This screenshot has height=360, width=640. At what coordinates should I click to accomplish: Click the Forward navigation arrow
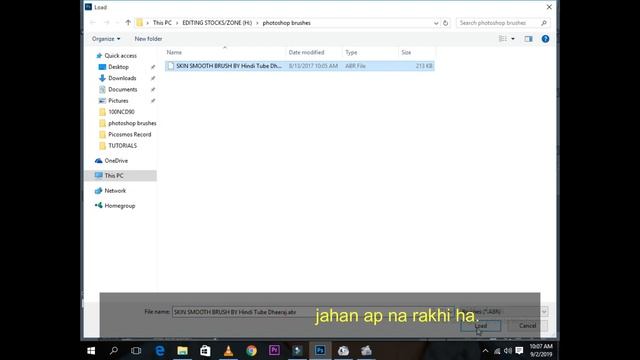[107, 23]
